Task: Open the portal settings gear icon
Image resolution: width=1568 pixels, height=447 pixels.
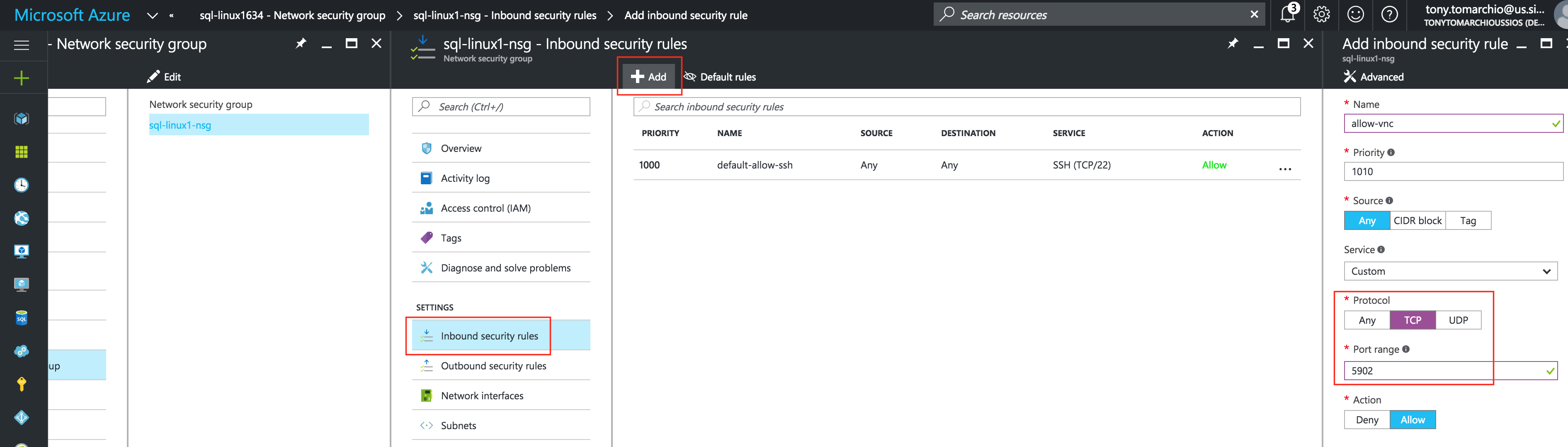Action: point(1321,14)
